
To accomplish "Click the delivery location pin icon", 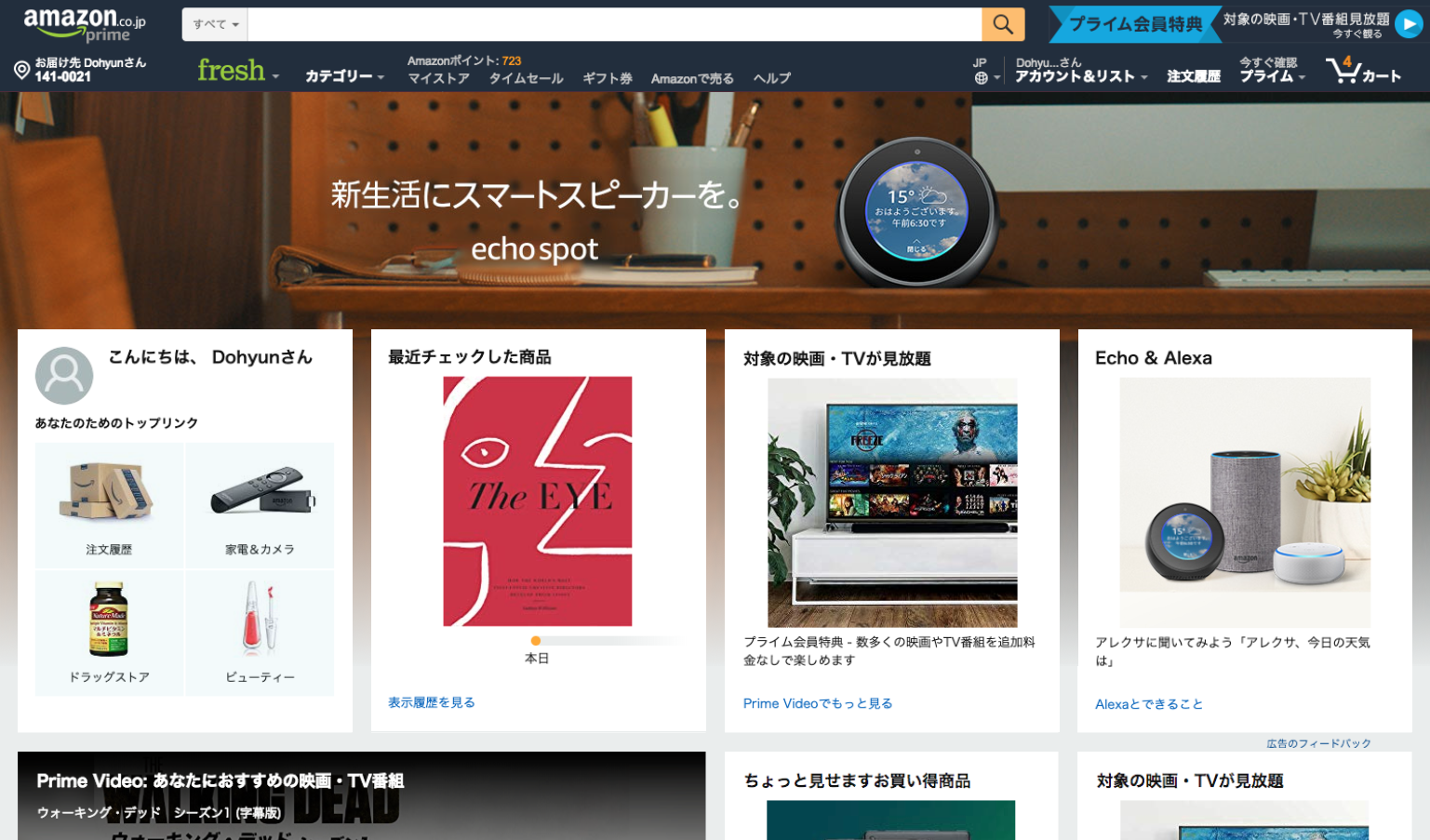I will point(21,70).
